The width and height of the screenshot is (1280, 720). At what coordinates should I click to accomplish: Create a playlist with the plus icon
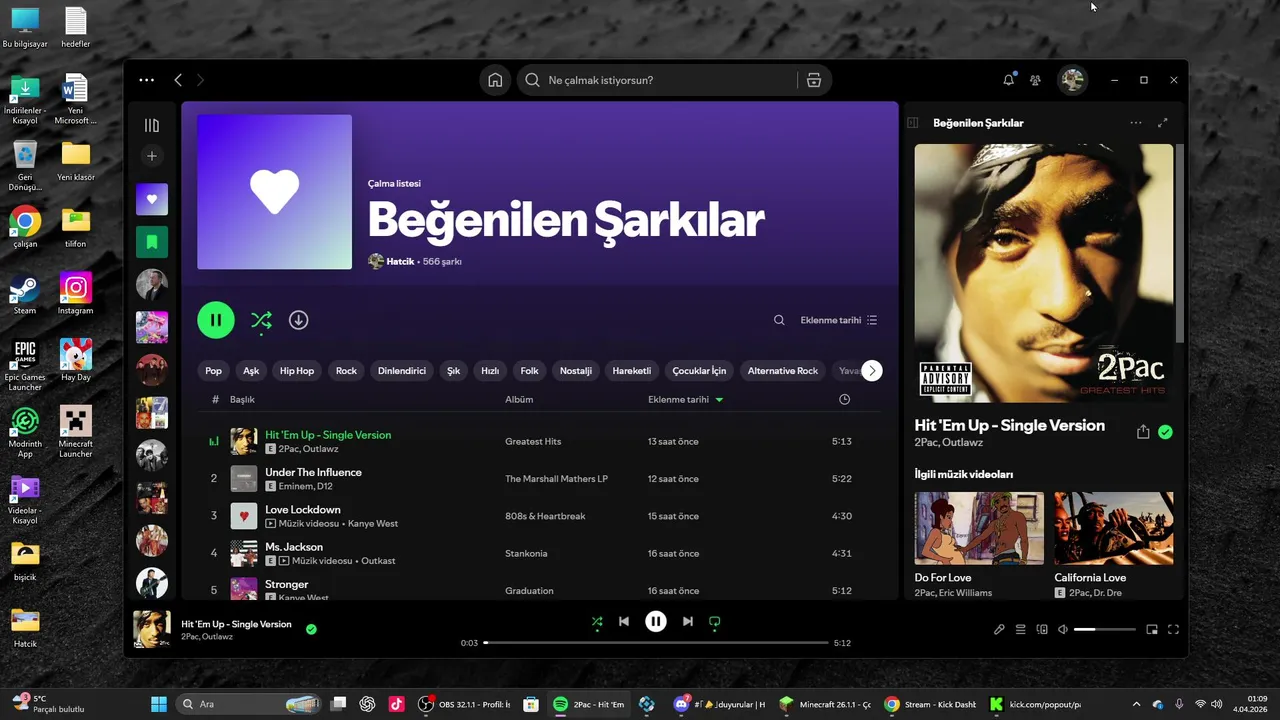(152, 156)
